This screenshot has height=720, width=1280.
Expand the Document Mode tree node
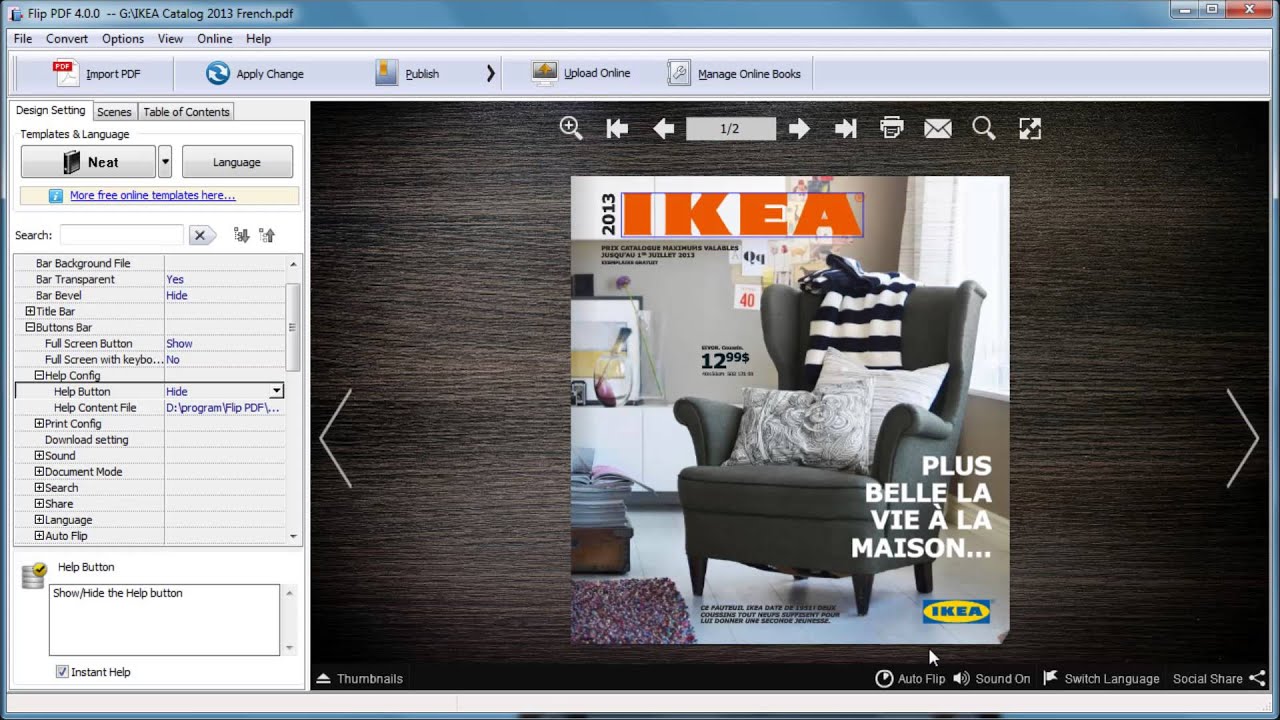coord(39,471)
